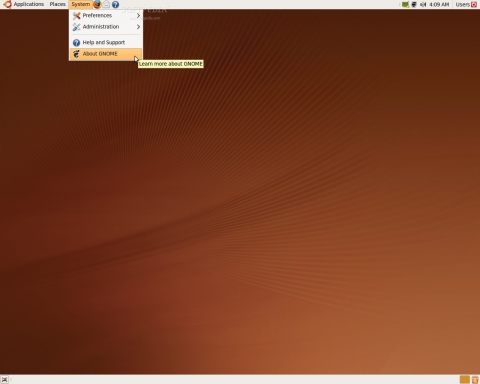
Task: Open the network monitor tray icon
Action: (414, 4)
